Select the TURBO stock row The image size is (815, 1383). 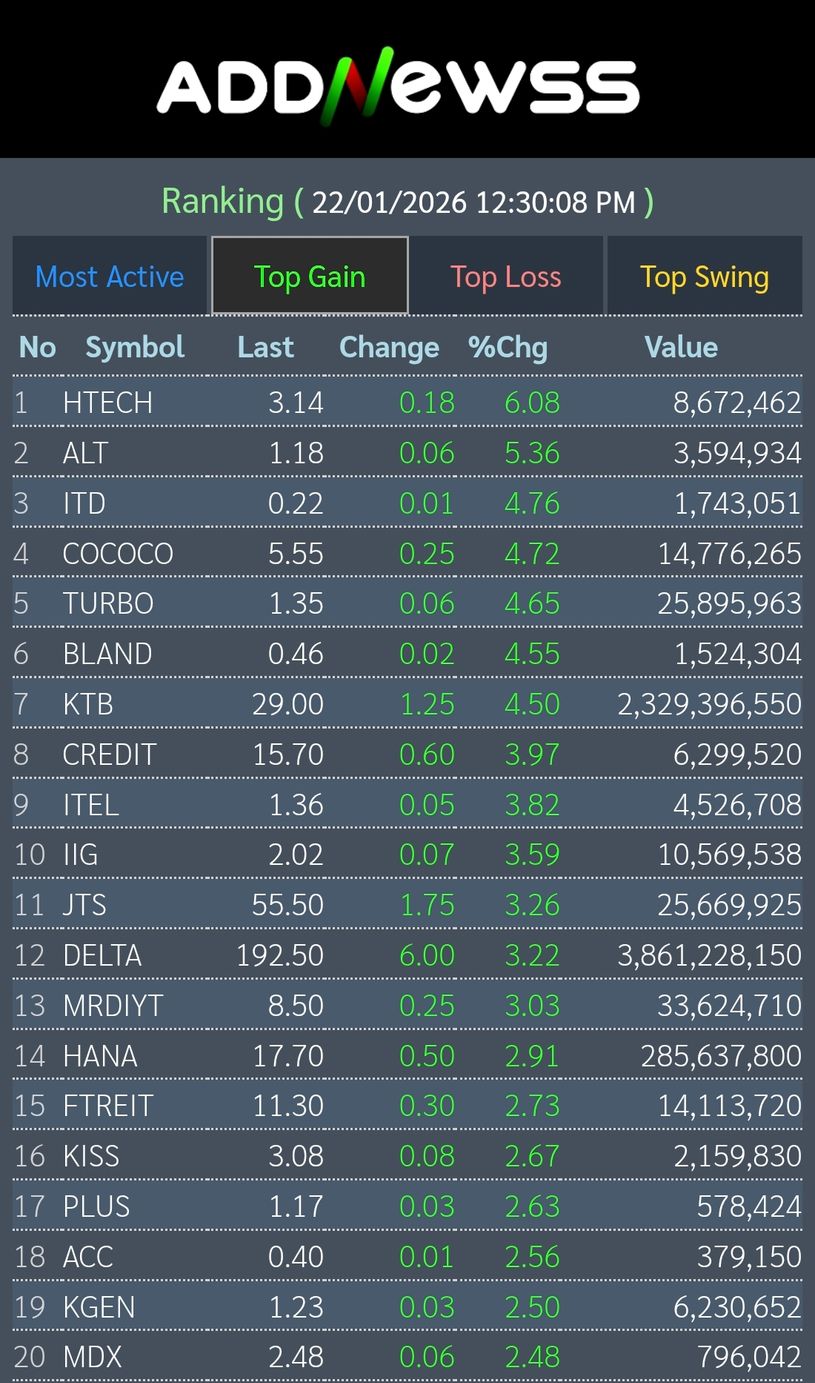coord(108,604)
